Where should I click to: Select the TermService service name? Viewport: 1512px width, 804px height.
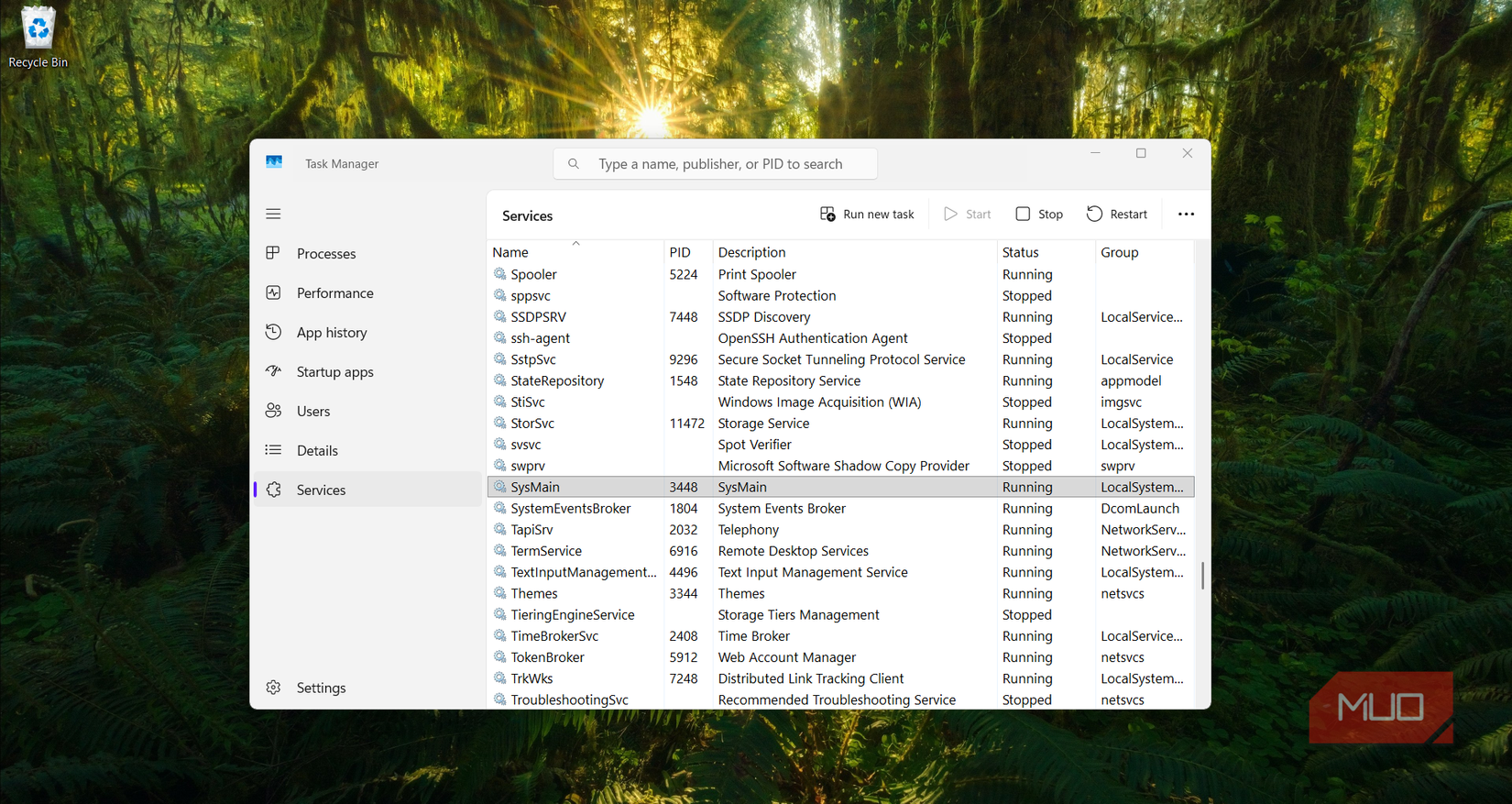click(x=546, y=551)
